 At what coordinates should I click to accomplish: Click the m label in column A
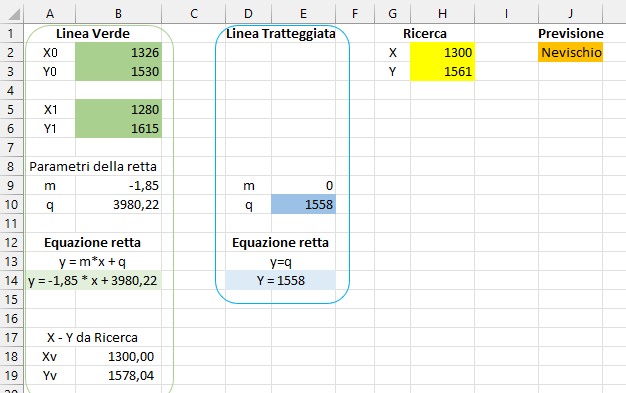50,185
